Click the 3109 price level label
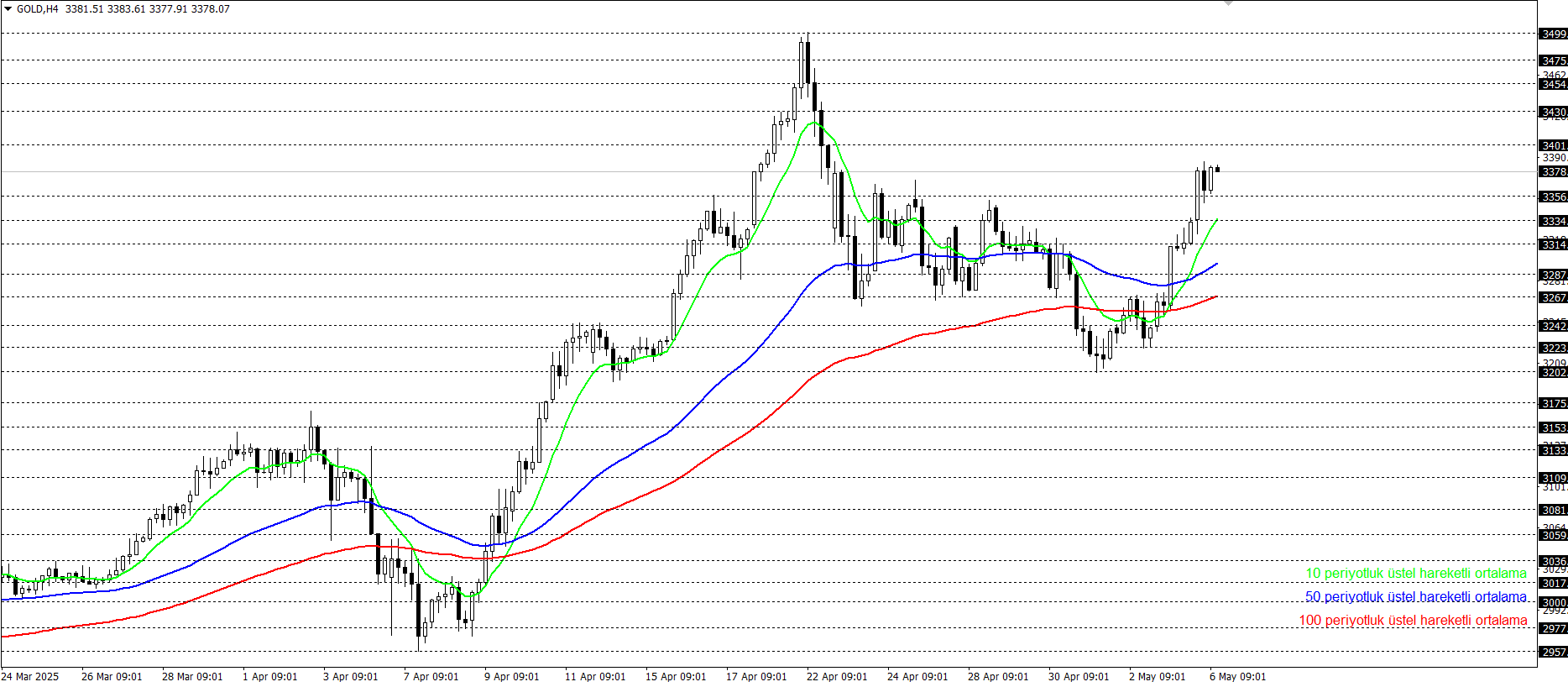This screenshot has width=1568, height=687. pyautogui.click(x=1553, y=479)
